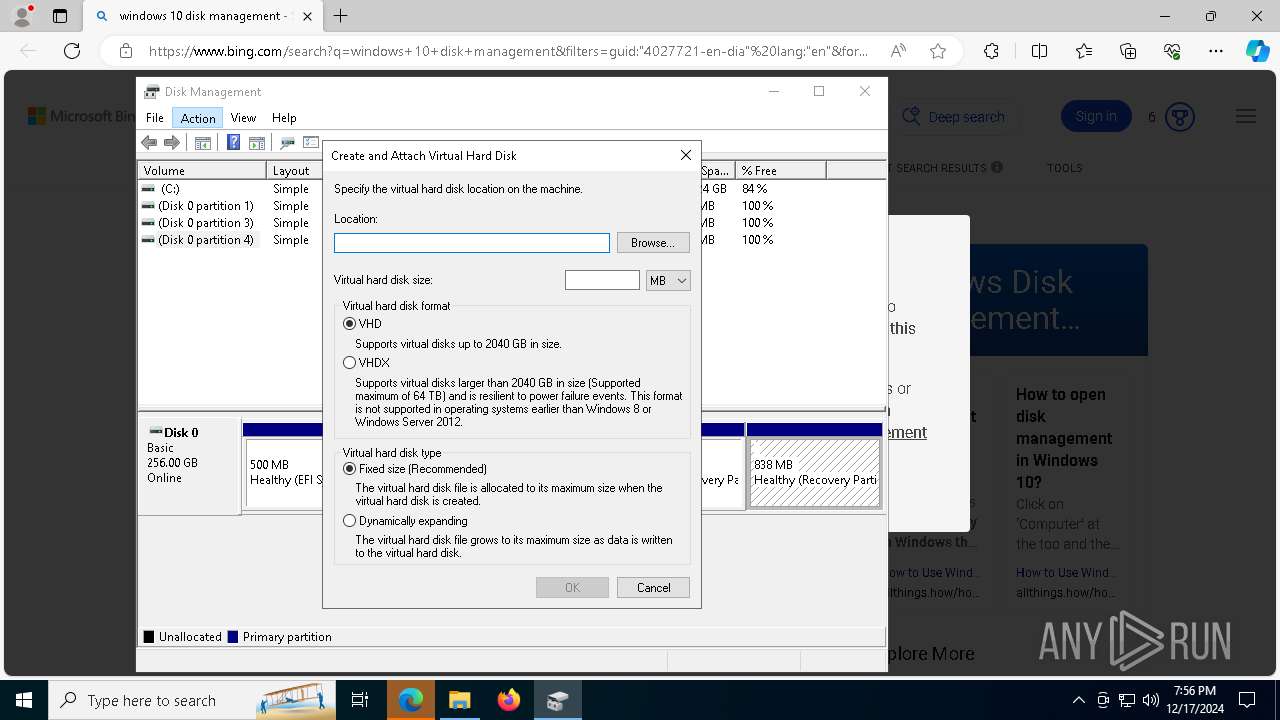Screen dimensions: 1280x720
Task: Click the Deep search button
Action: coord(953,117)
